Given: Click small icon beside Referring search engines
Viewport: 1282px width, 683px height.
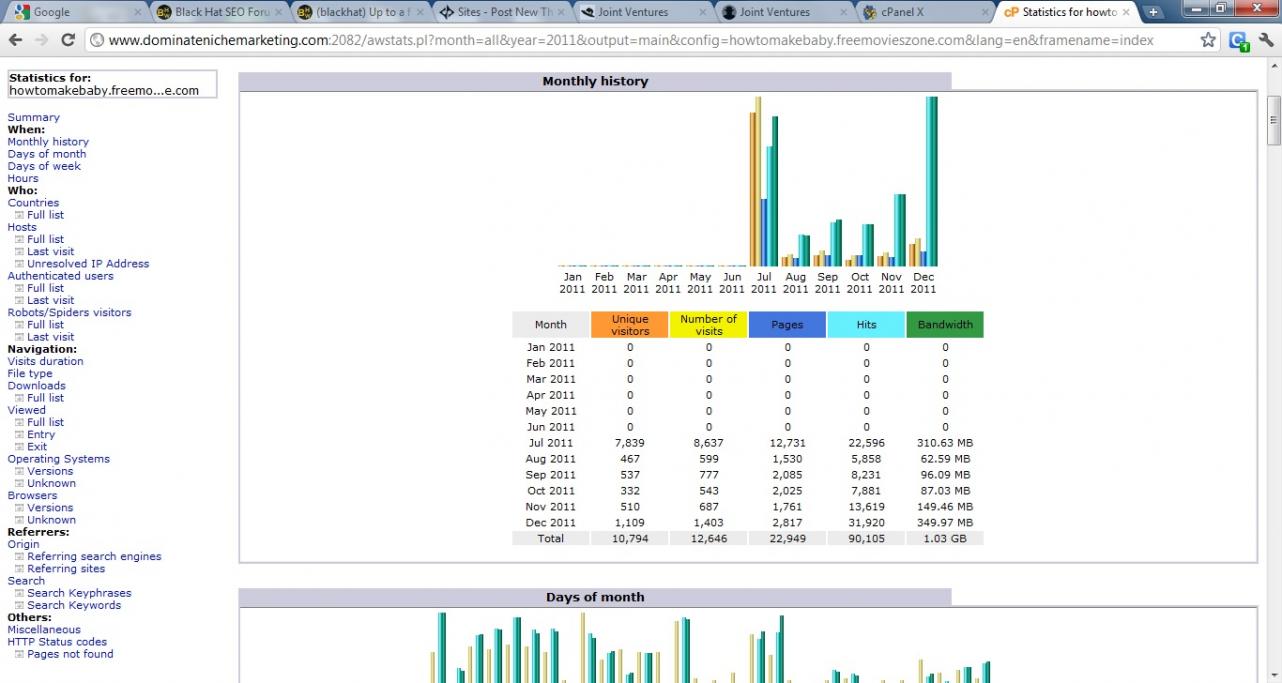Looking at the screenshot, I should (x=20, y=557).
